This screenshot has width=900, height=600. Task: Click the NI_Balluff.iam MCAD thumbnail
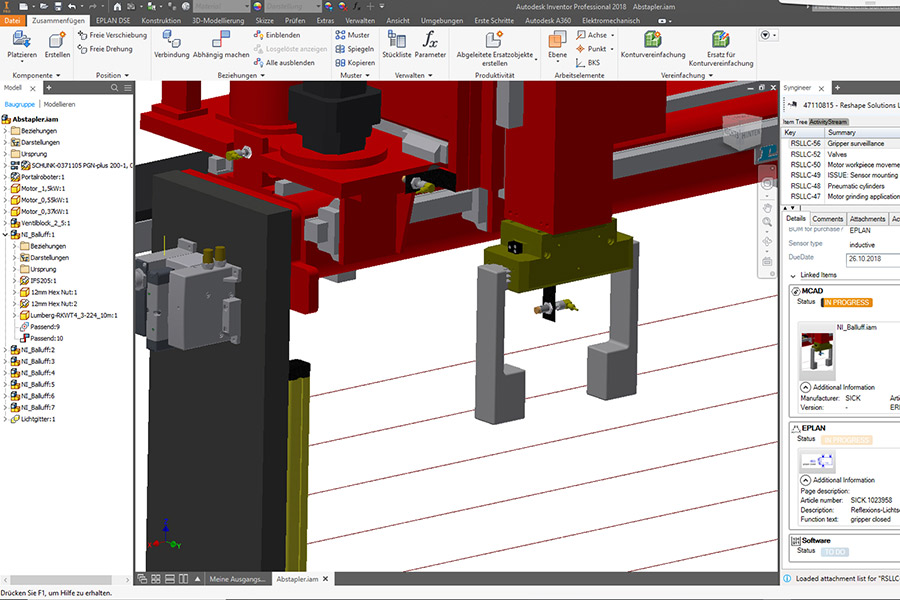tap(817, 351)
